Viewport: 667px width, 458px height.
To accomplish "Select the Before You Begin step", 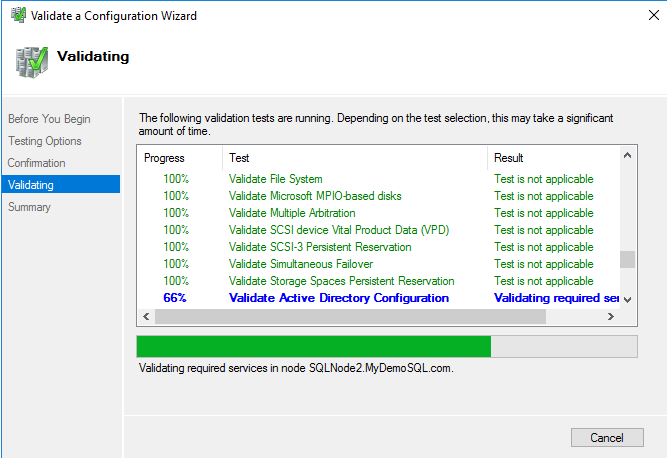I will coord(49,119).
